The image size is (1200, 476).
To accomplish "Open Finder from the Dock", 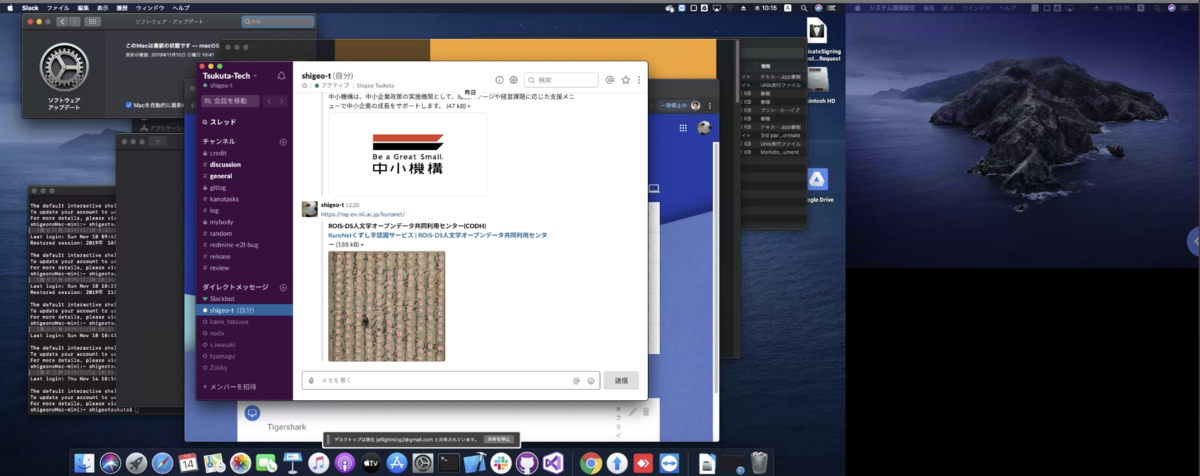I will click(84, 463).
